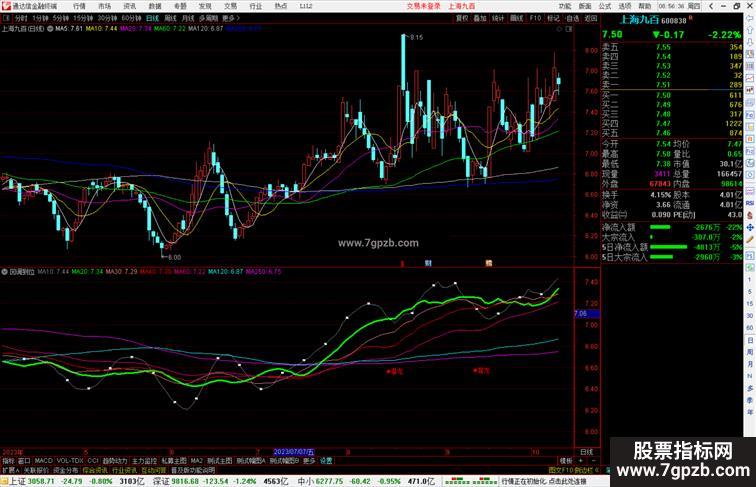Expand the 扩展 panel toggle

[x=11, y=470]
